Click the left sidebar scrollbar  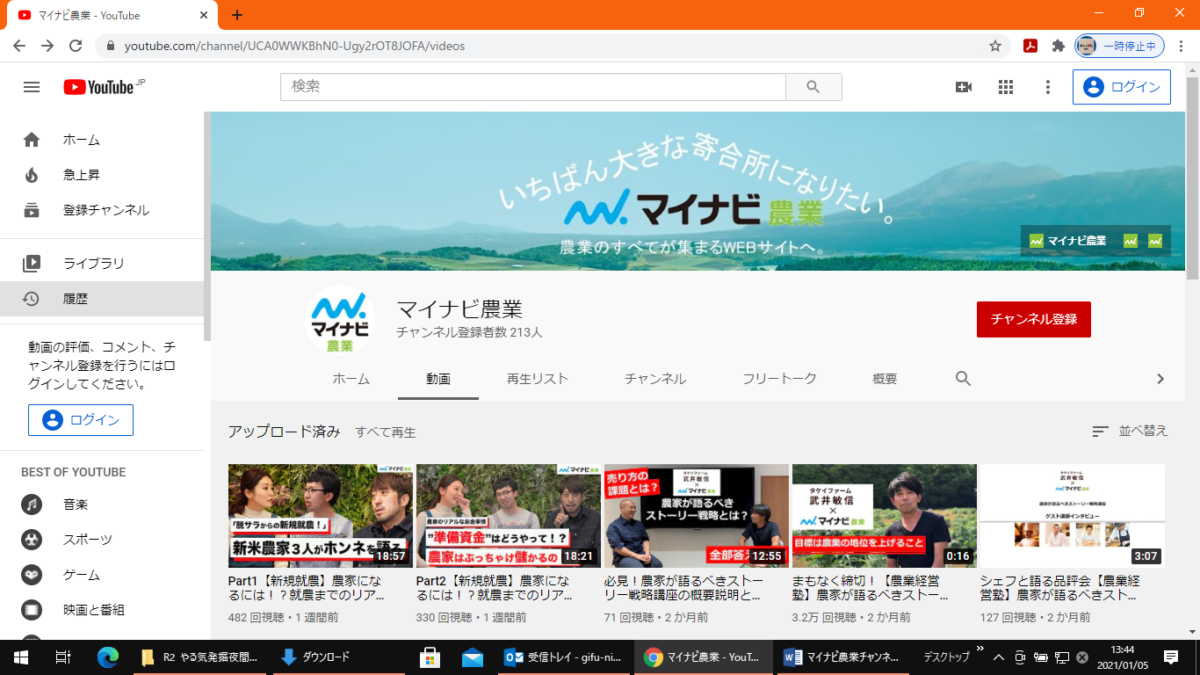pyautogui.click(x=207, y=226)
